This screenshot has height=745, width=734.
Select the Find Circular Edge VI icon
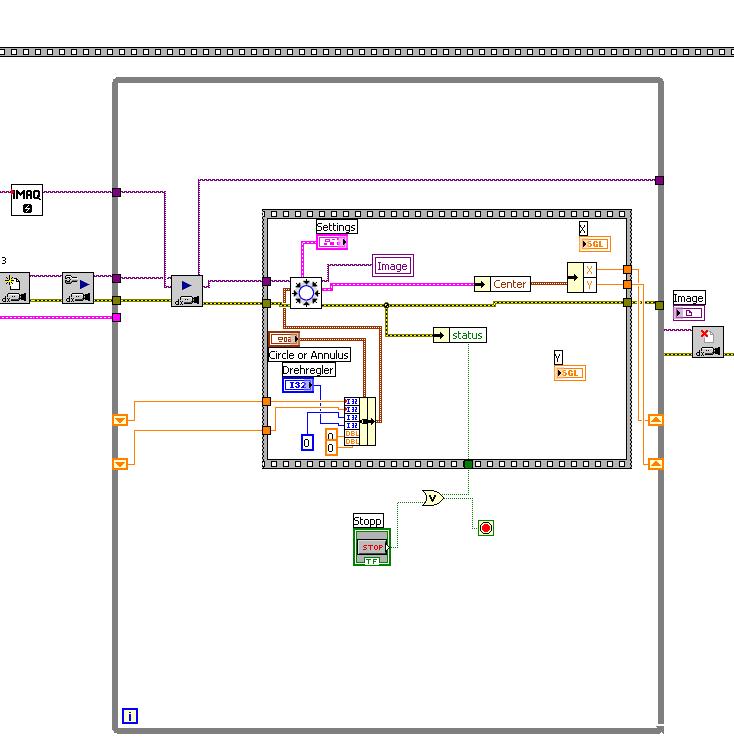click(306, 293)
